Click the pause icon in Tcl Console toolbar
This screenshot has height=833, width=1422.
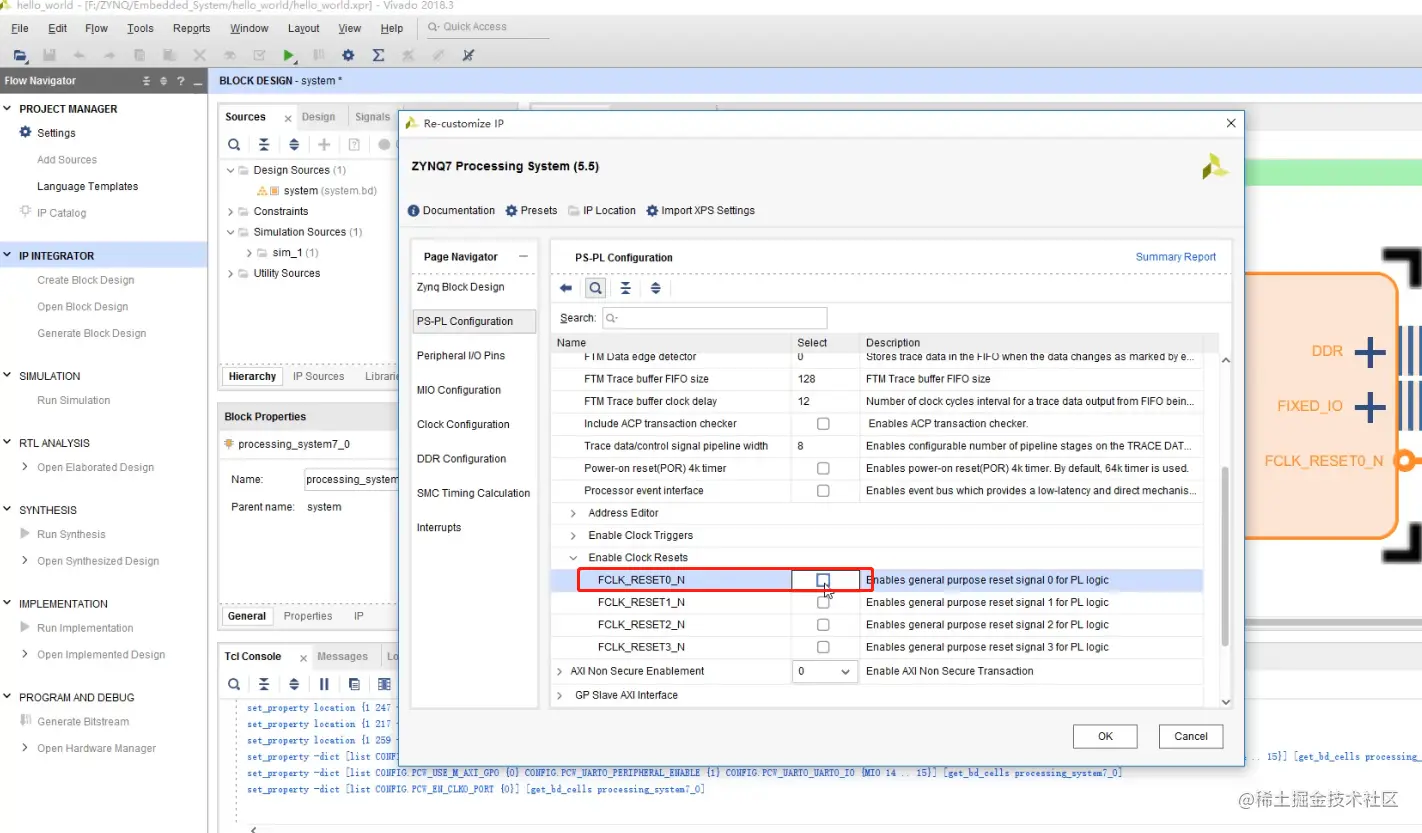(324, 684)
